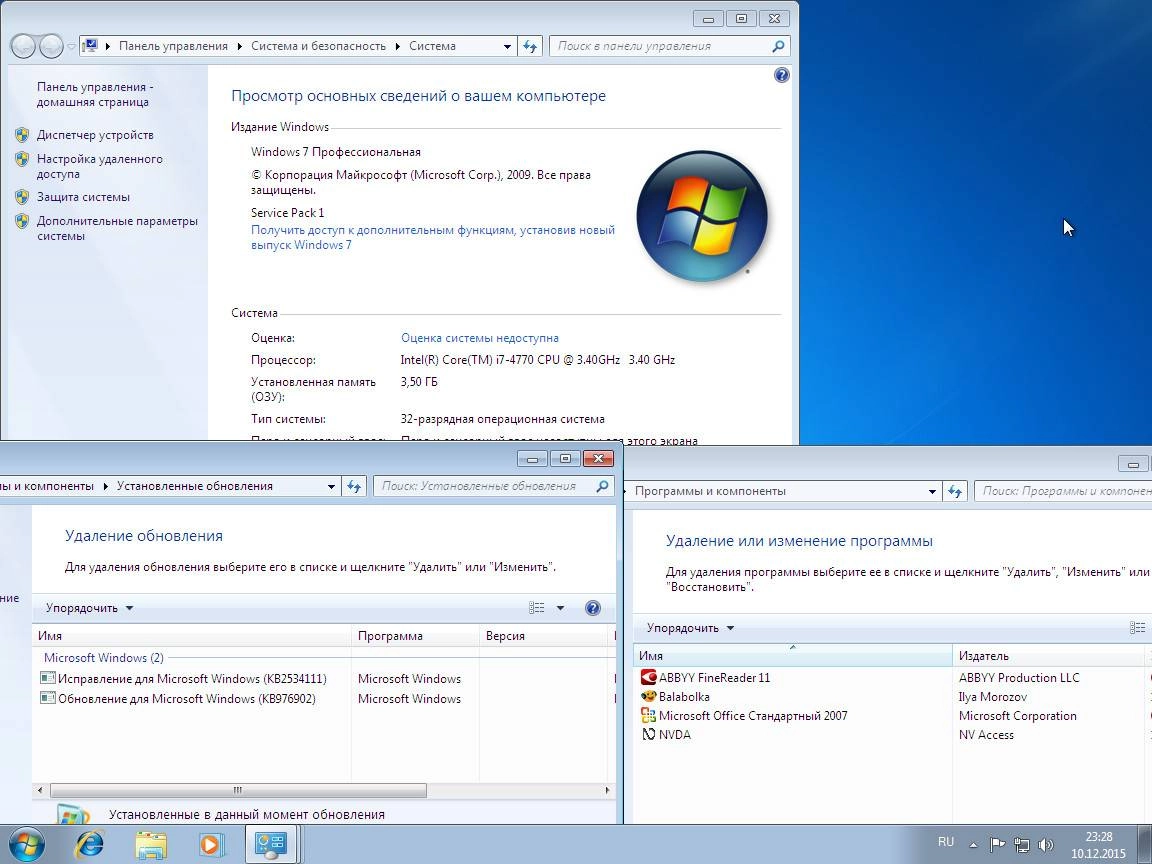Image resolution: width=1152 pixels, height=864 pixels.
Task: Open help icon in System window
Action: (782, 75)
